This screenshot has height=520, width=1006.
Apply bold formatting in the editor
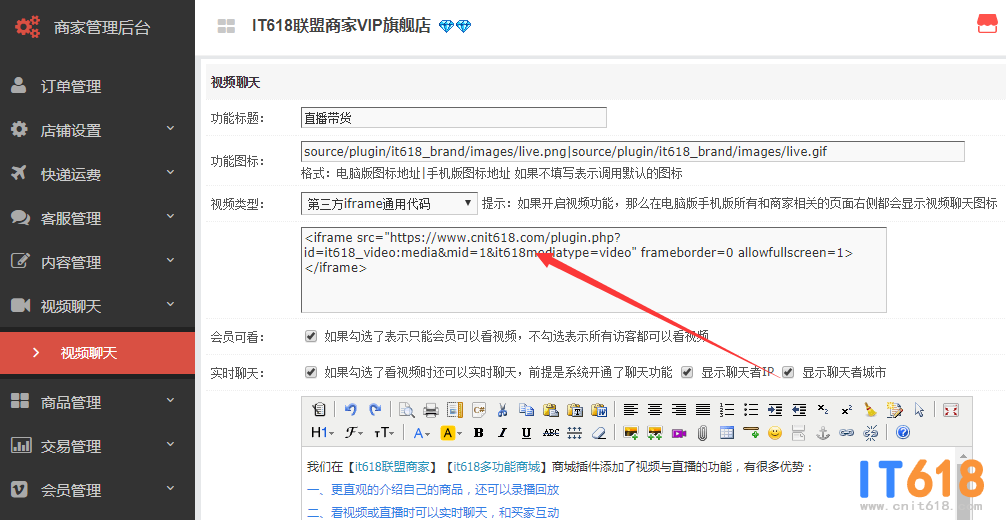[x=478, y=433]
